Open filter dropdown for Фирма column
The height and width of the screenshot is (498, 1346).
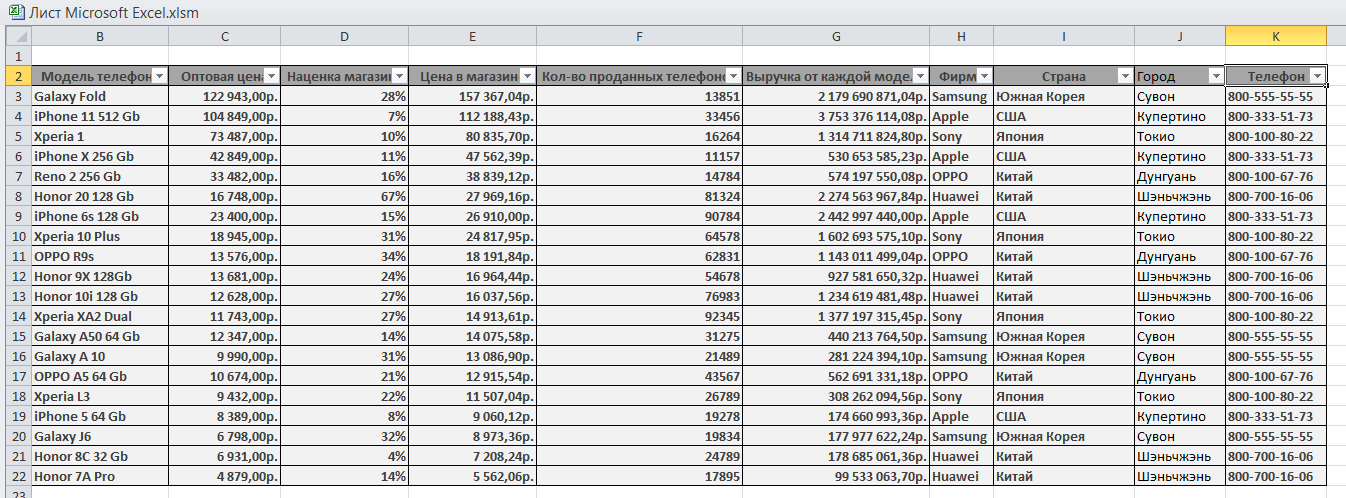click(x=984, y=76)
